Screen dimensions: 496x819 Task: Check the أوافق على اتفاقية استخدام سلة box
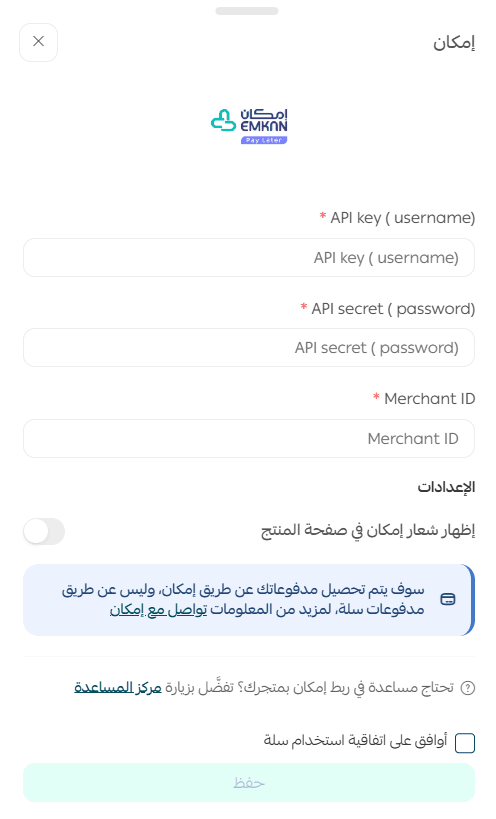click(x=465, y=742)
